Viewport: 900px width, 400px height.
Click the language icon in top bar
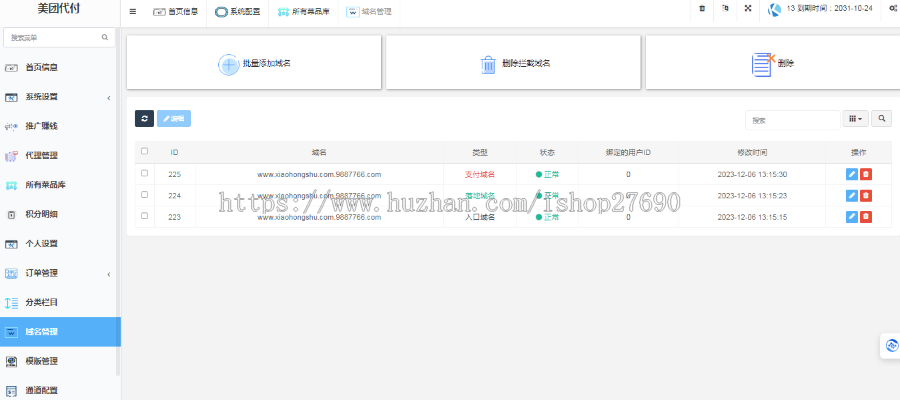(x=726, y=9)
